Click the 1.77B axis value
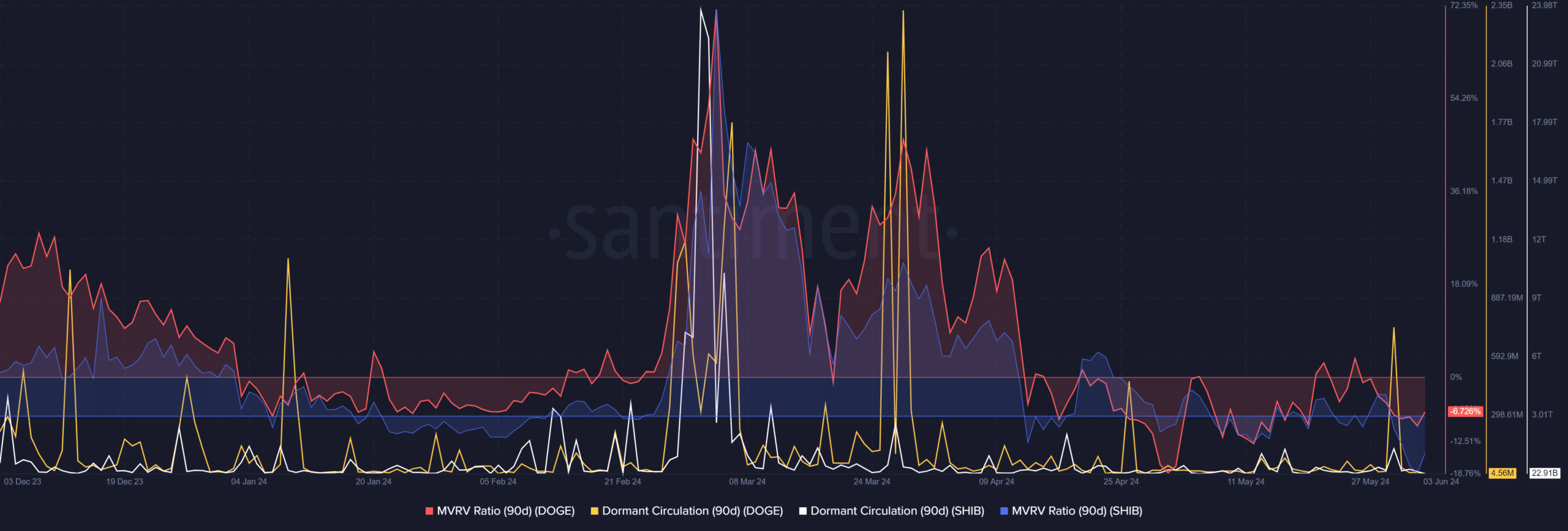 1502,122
